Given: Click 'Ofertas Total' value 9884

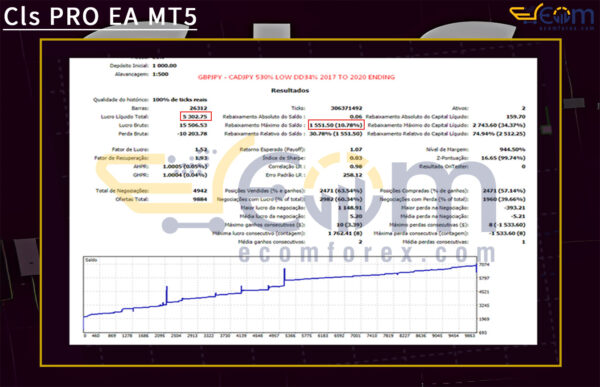Looking at the screenshot, I should 200,199.
